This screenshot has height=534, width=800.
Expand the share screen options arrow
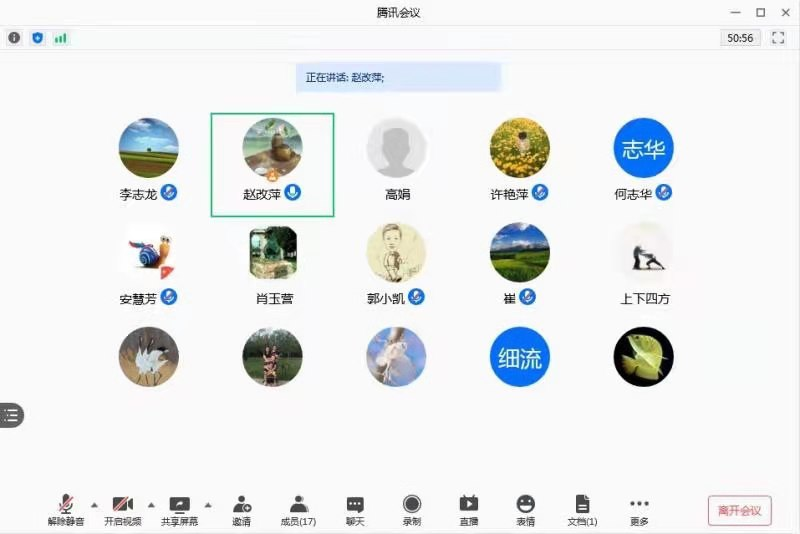pos(209,504)
